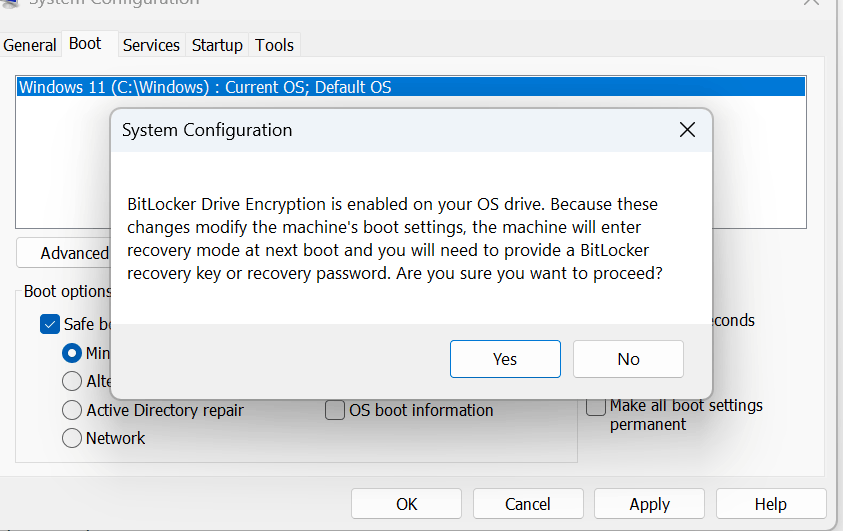Viewport: 843px width, 531px height.
Task: Open Help for System Configuration
Action: [x=771, y=504]
